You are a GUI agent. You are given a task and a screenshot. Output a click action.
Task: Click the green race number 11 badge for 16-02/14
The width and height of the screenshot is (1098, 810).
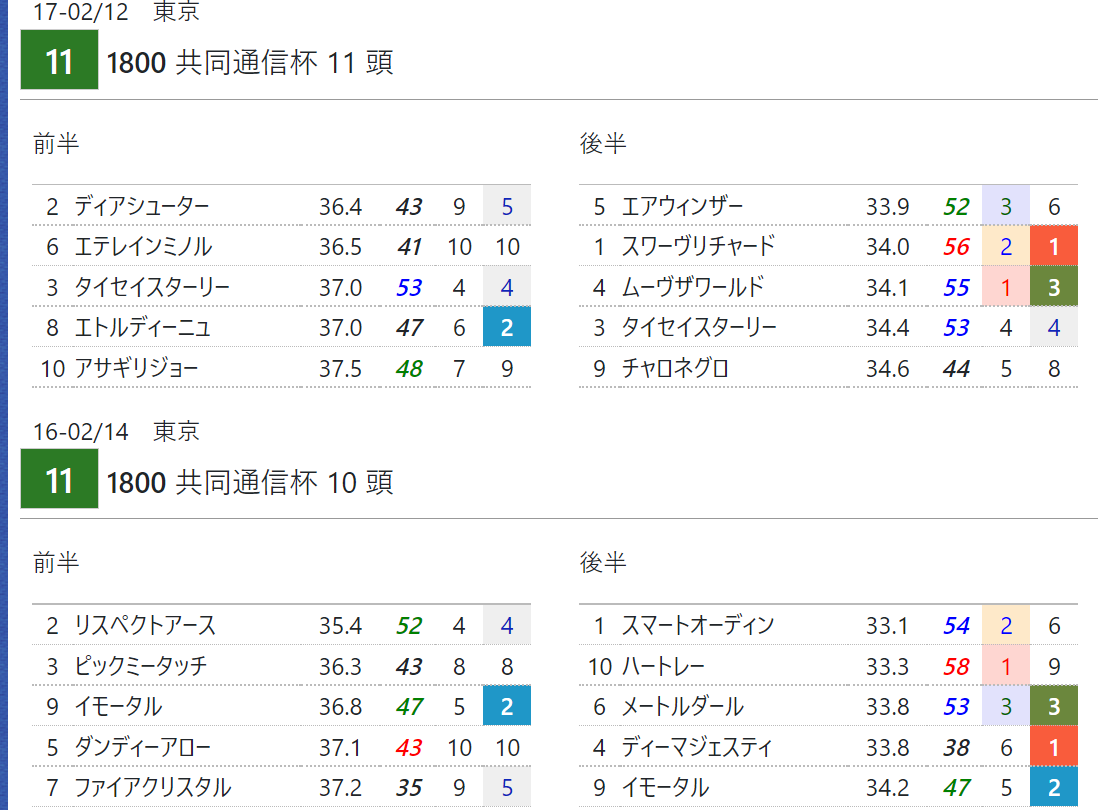(60, 478)
